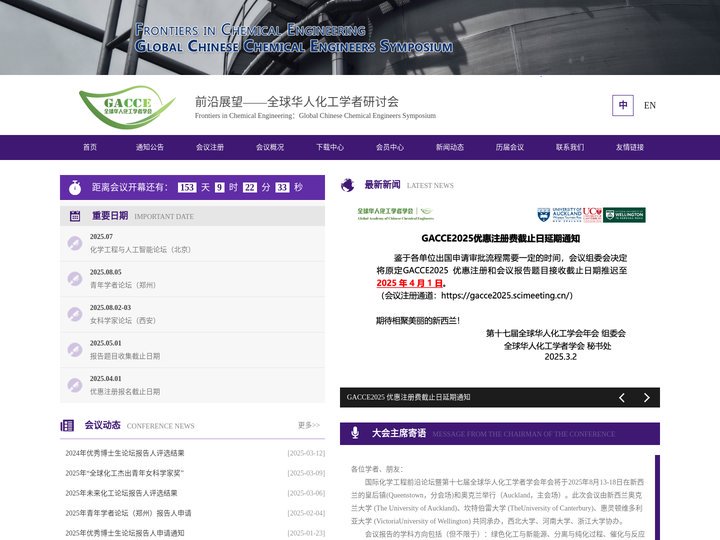
Task: Click the pencil icon for 2025.05.01 entry
Action: click(x=75, y=349)
